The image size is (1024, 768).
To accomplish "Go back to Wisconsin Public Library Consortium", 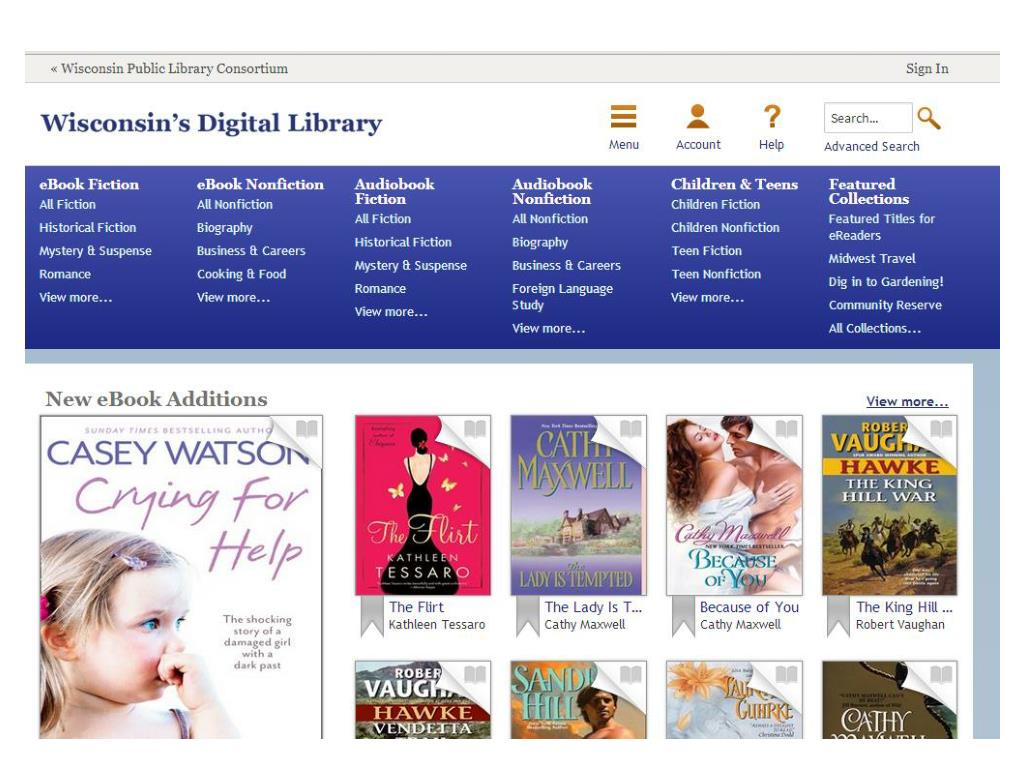I will pos(169,69).
